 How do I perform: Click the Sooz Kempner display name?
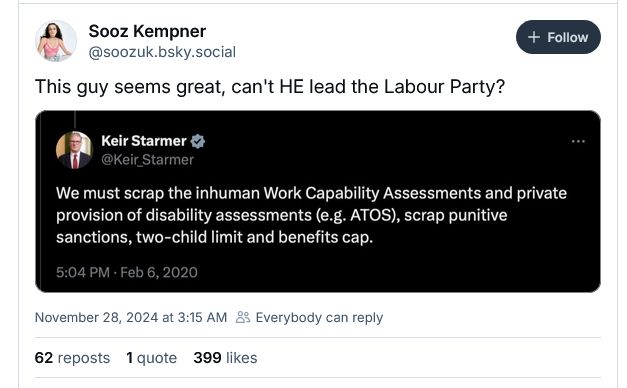pyautogui.click(x=147, y=31)
